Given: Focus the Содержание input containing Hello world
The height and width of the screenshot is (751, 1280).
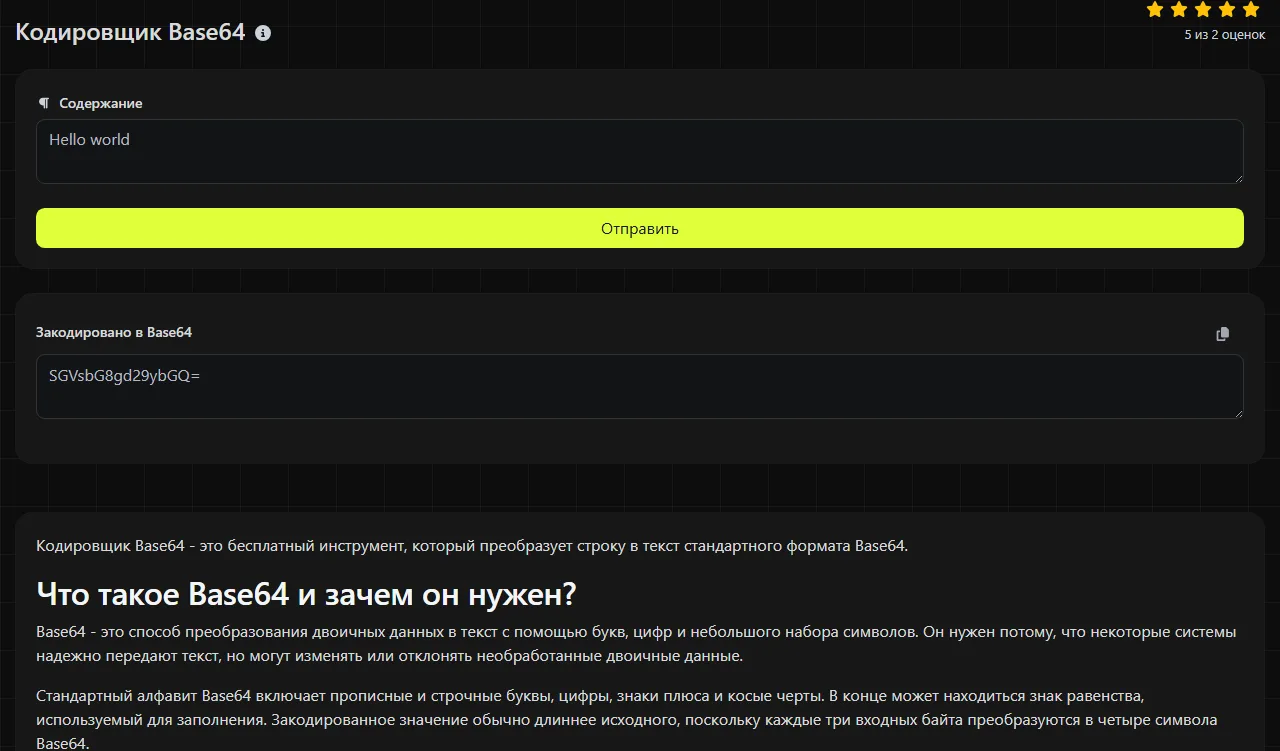Looking at the screenshot, I should [x=640, y=151].
